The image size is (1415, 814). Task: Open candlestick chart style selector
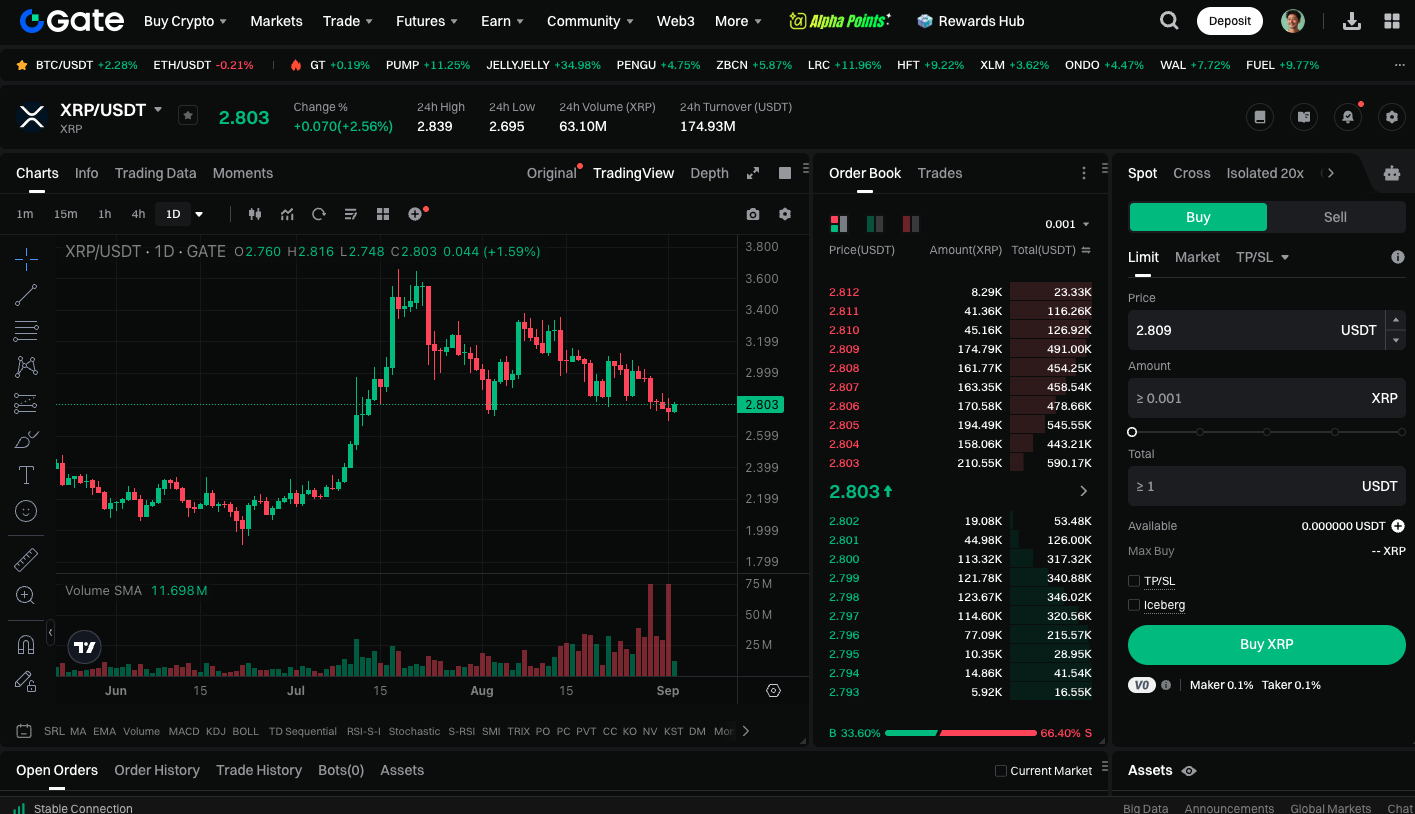(254, 214)
